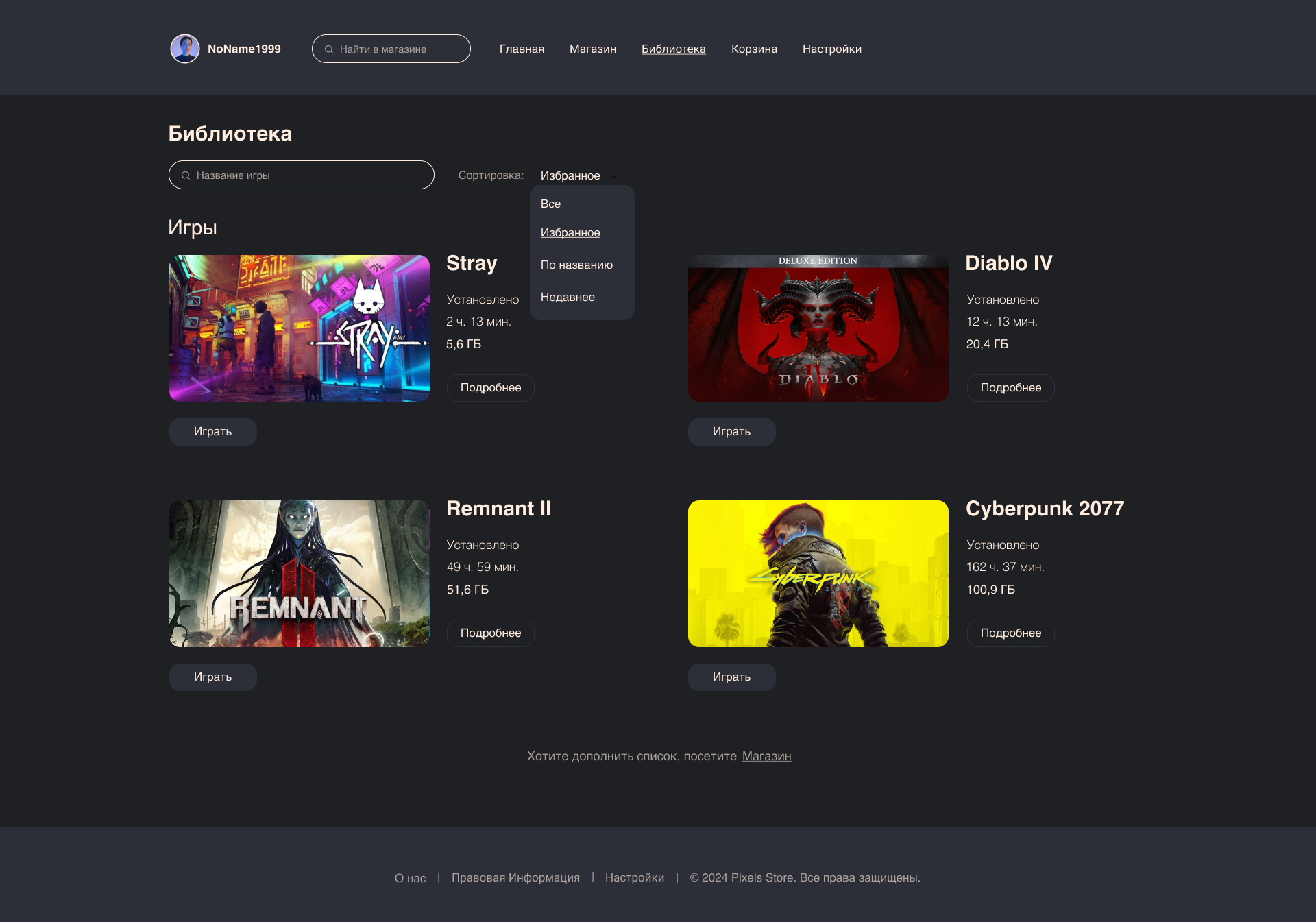Select "По названию" sorting option
Screen dimensions: 1316x922
(x=576, y=265)
